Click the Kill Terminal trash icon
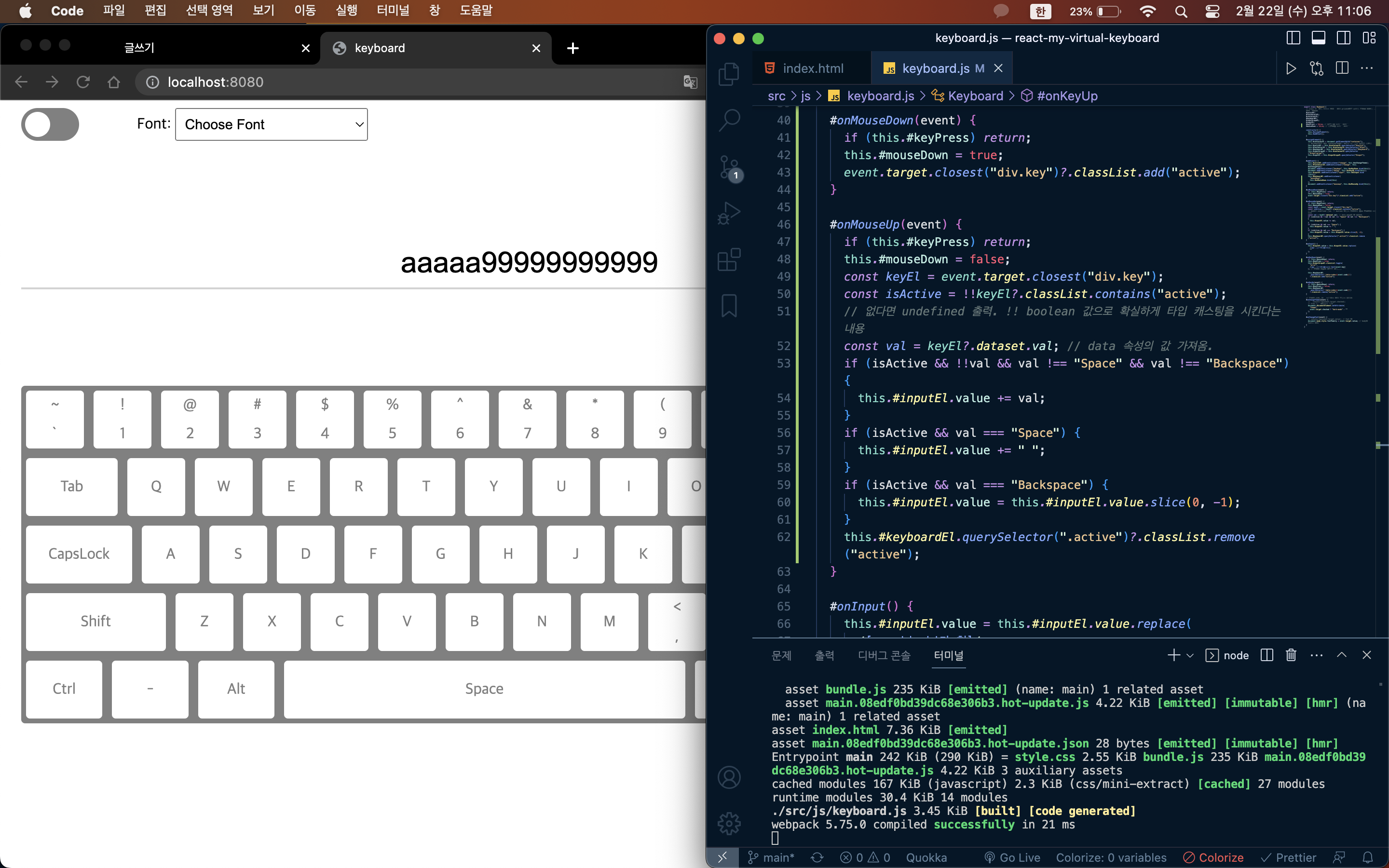The height and width of the screenshot is (868, 1389). point(1291,655)
